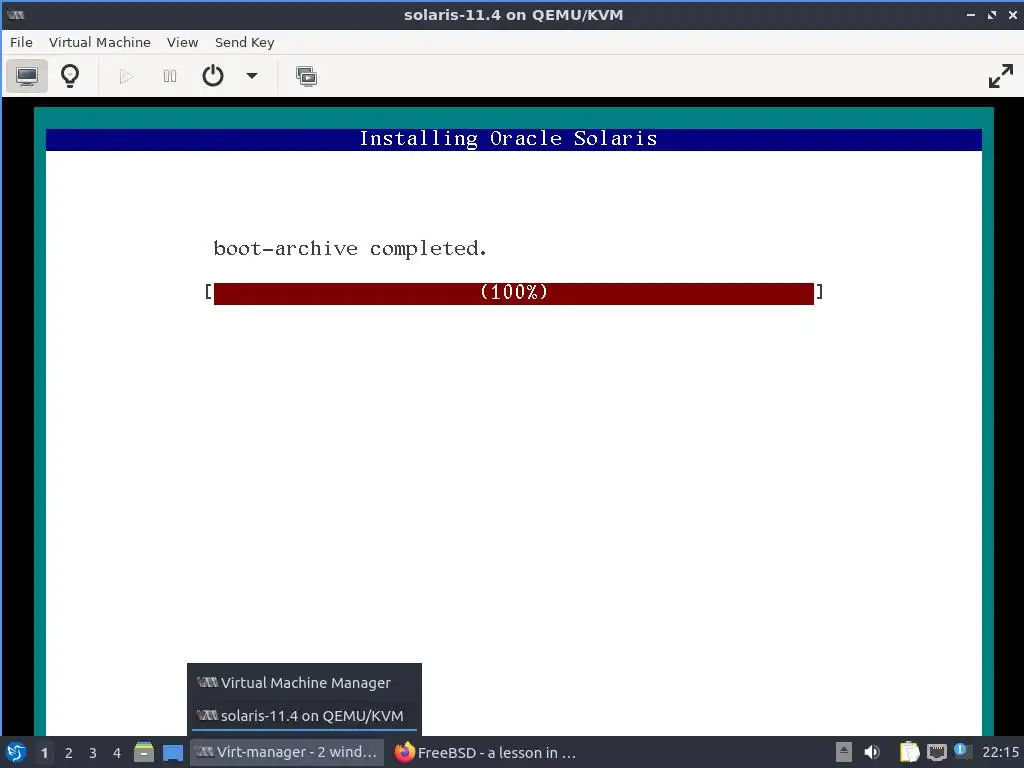Image resolution: width=1024 pixels, height=768 pixels.
Task: Switch to workspace 1
Action: 44,753
